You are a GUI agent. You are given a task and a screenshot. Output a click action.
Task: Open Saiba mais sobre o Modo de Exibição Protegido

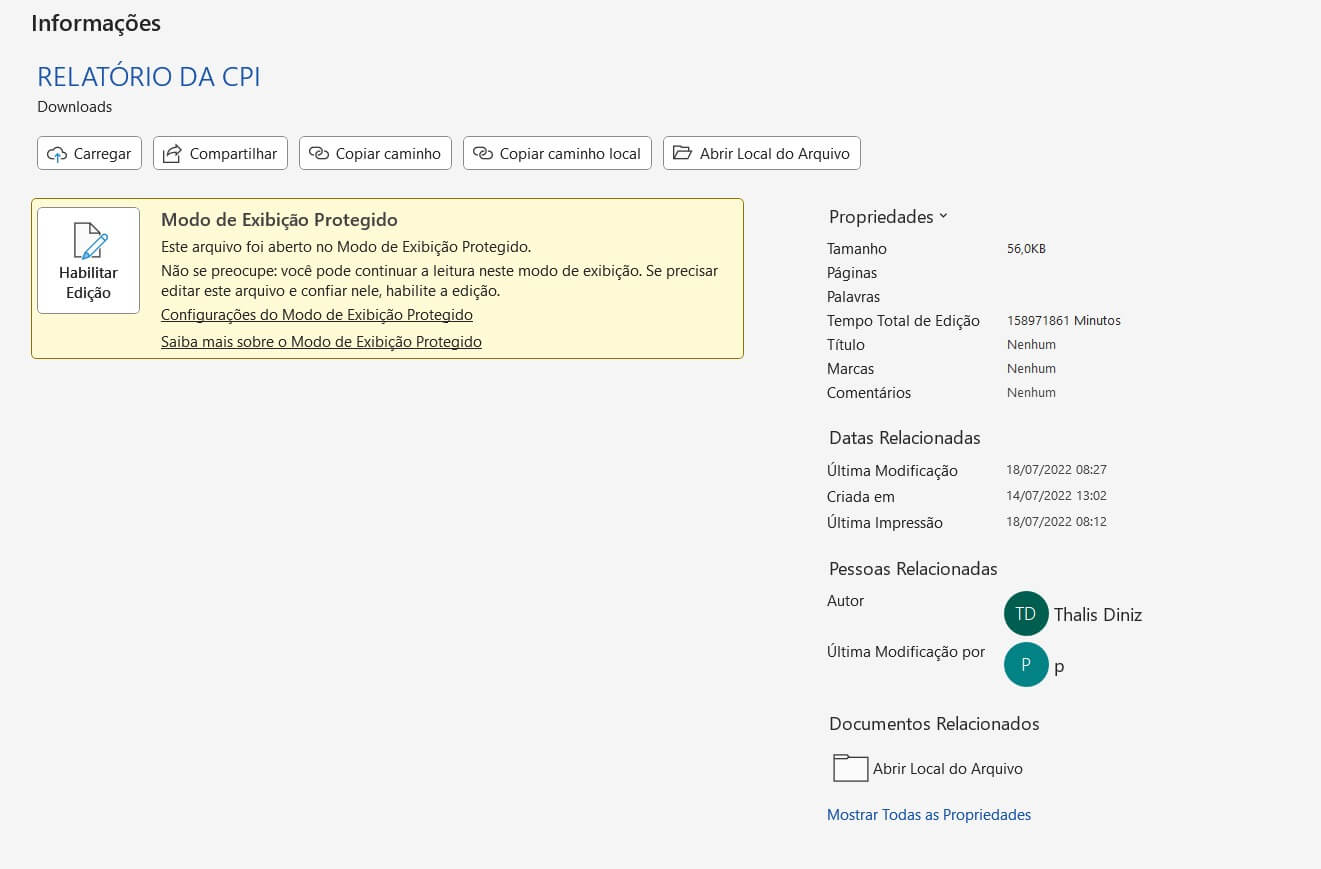click(321, 342)
